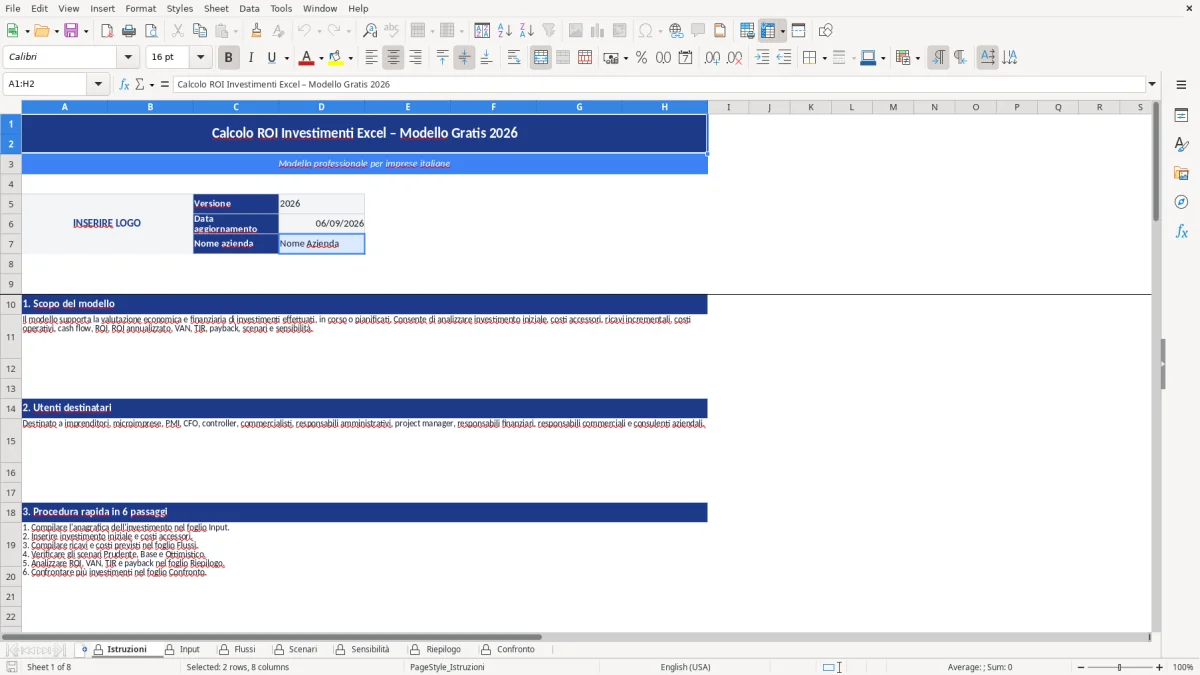Open the sidebar Navigator compass icon
This screenshot has width=1200, height=675.
click(x=1181, y=202)
